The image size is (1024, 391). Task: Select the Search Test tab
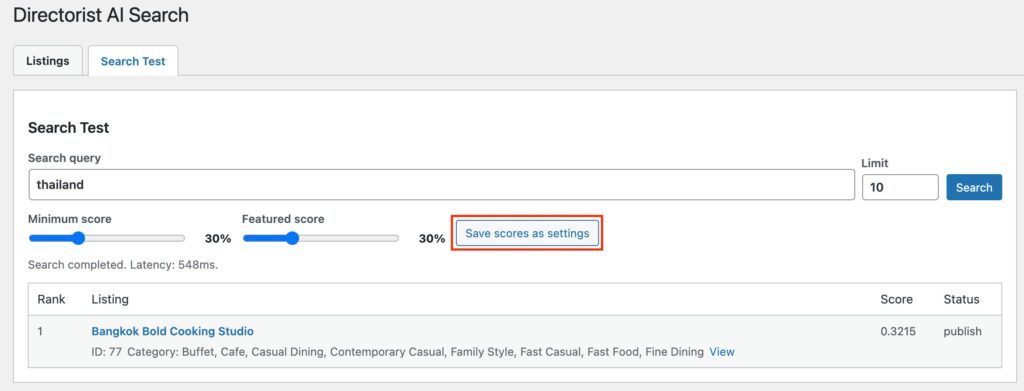click(x=133, y=61)
